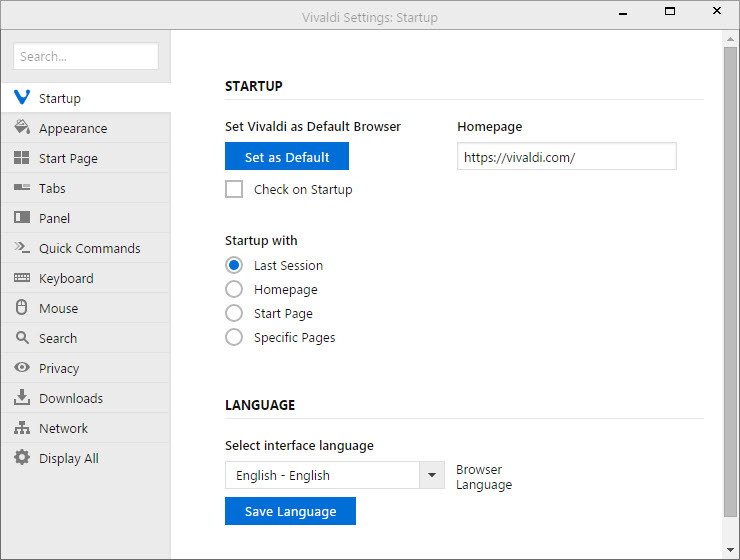This screenshot has height=560, width=740.
Task: Click the 'Set Vivaldi as Default Browser' text
Action: click(313, 126)
